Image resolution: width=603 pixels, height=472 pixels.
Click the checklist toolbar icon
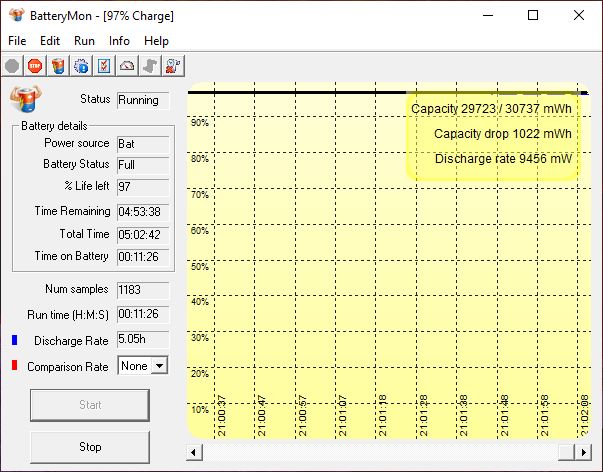[104, 66]
